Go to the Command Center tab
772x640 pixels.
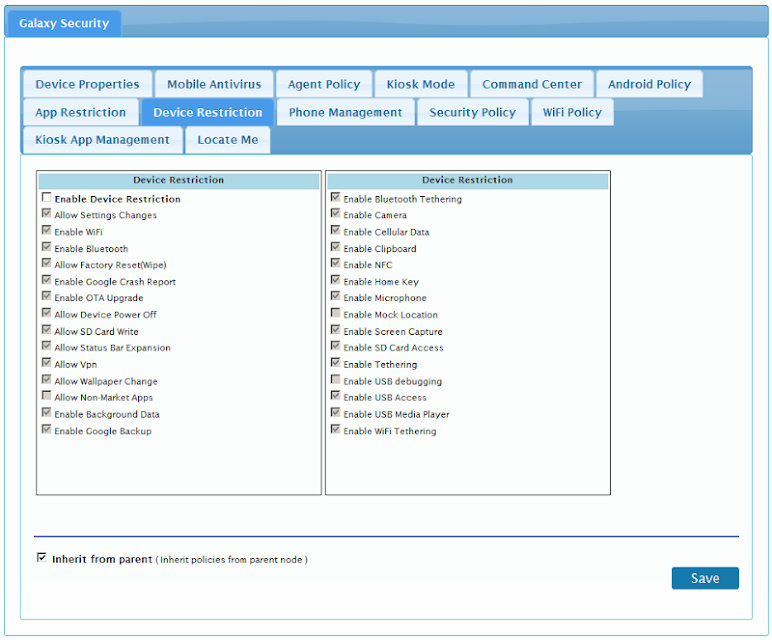(532, 84)
